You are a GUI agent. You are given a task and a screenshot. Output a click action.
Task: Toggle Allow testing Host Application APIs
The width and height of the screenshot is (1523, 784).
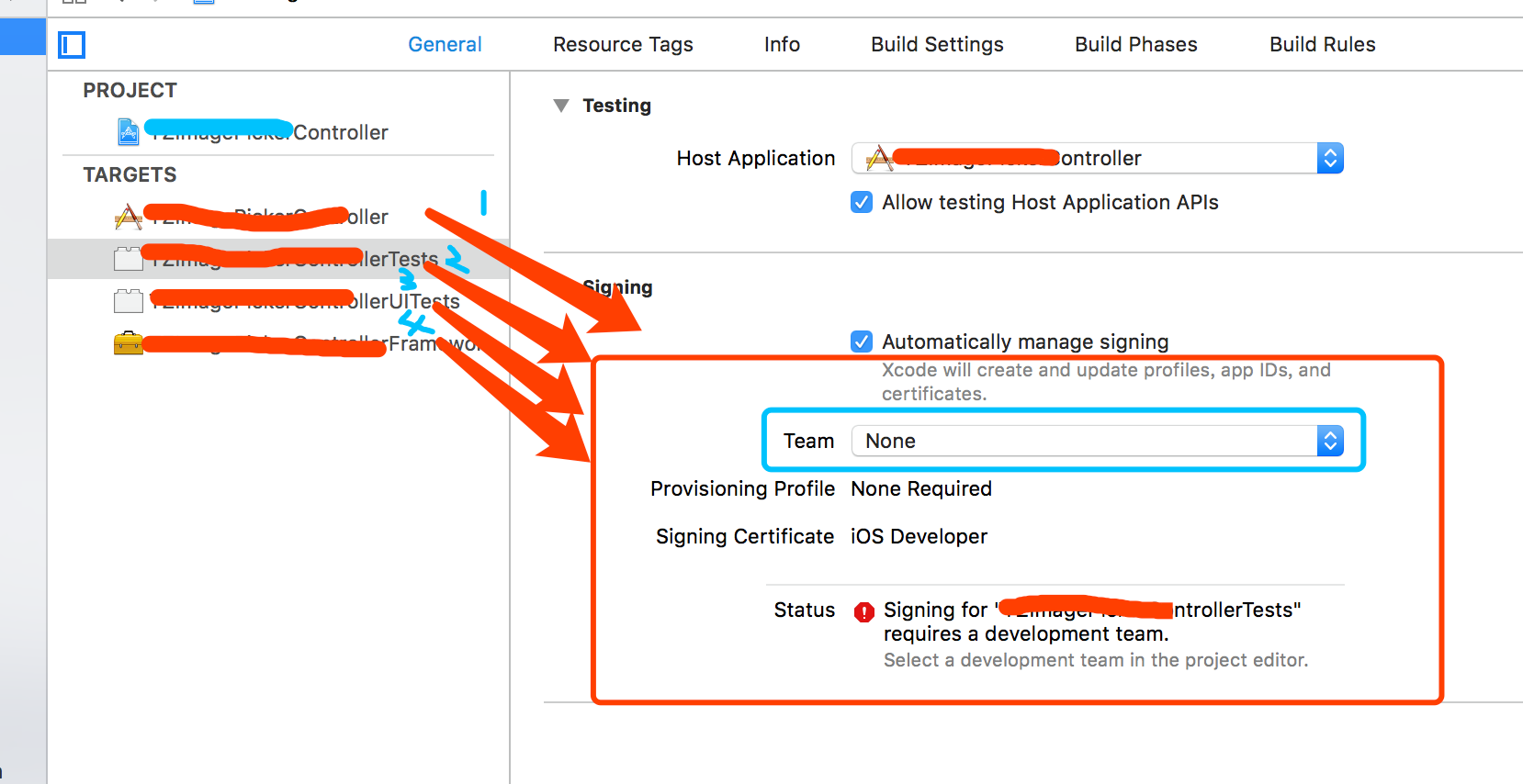(x=862, y=202)
